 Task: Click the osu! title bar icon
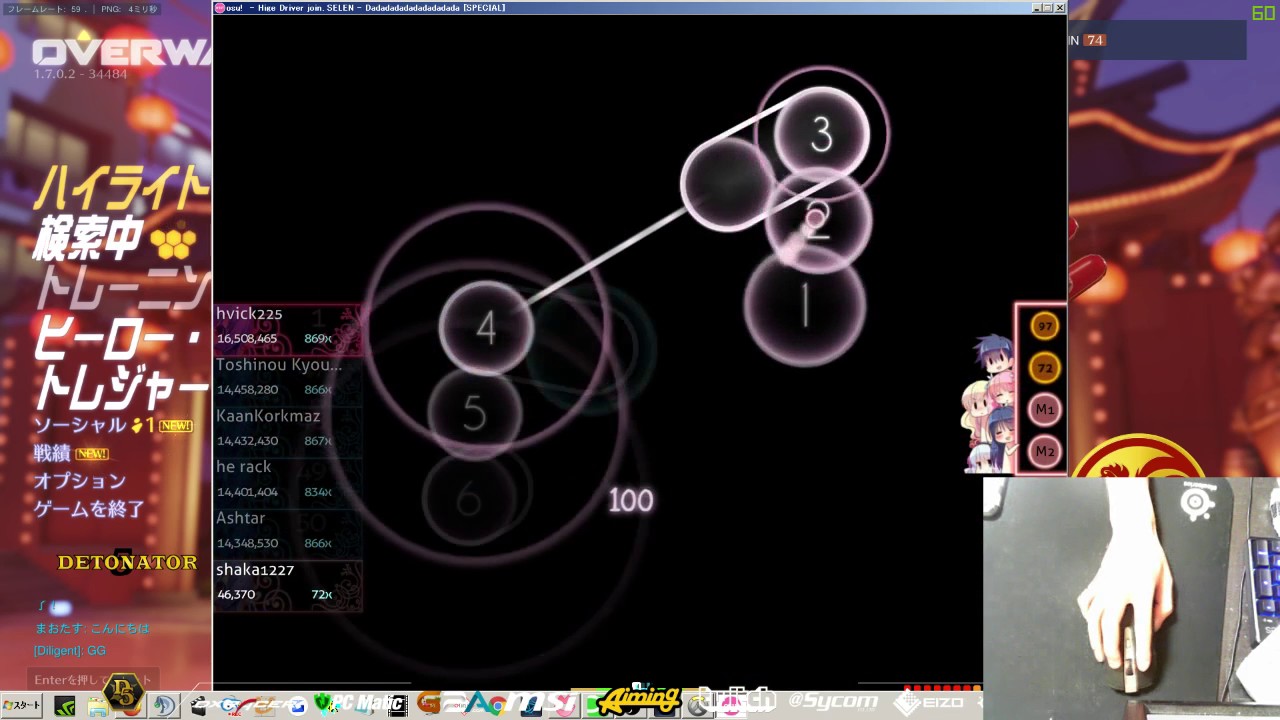pos(220,8)
